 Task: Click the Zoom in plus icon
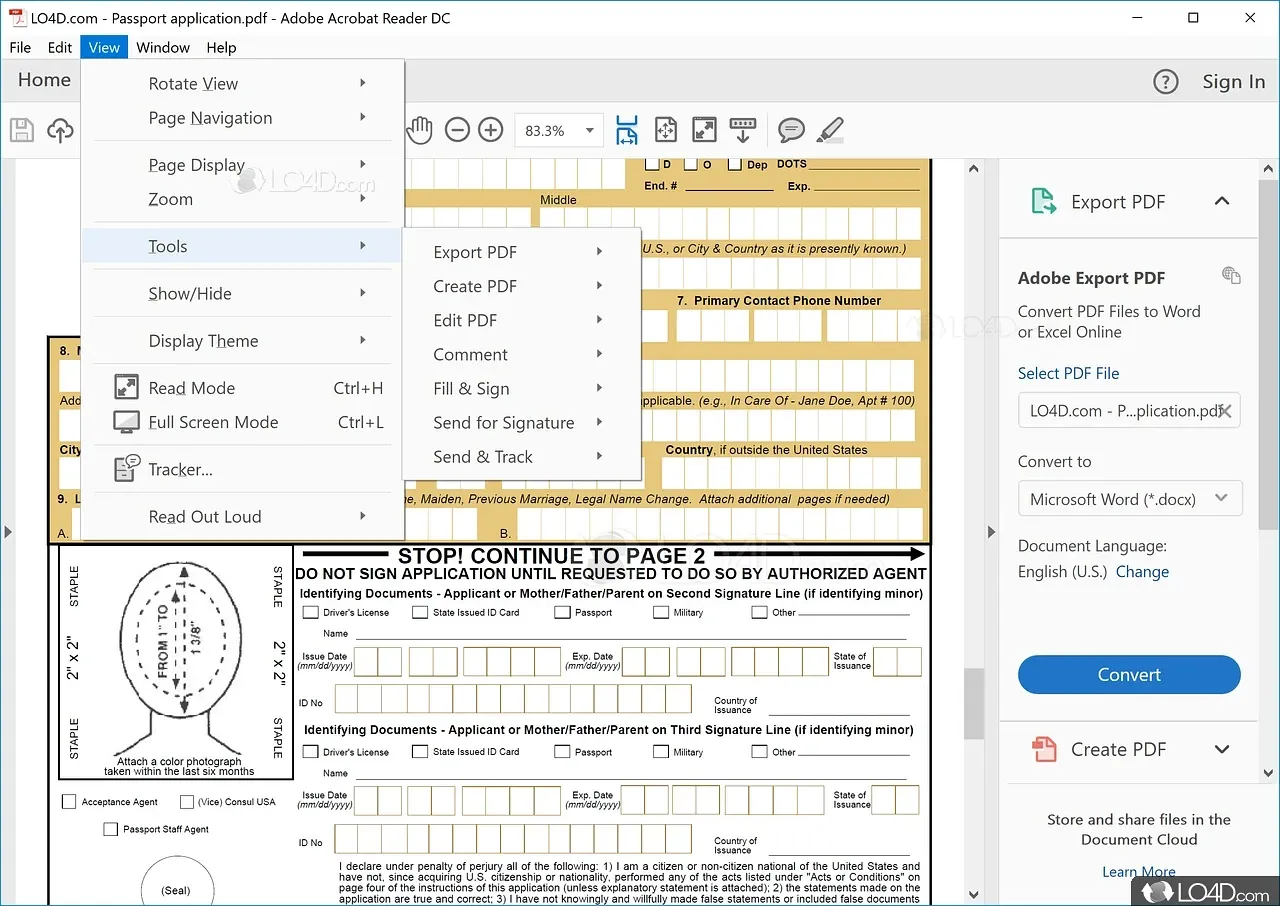pos(490,130)
